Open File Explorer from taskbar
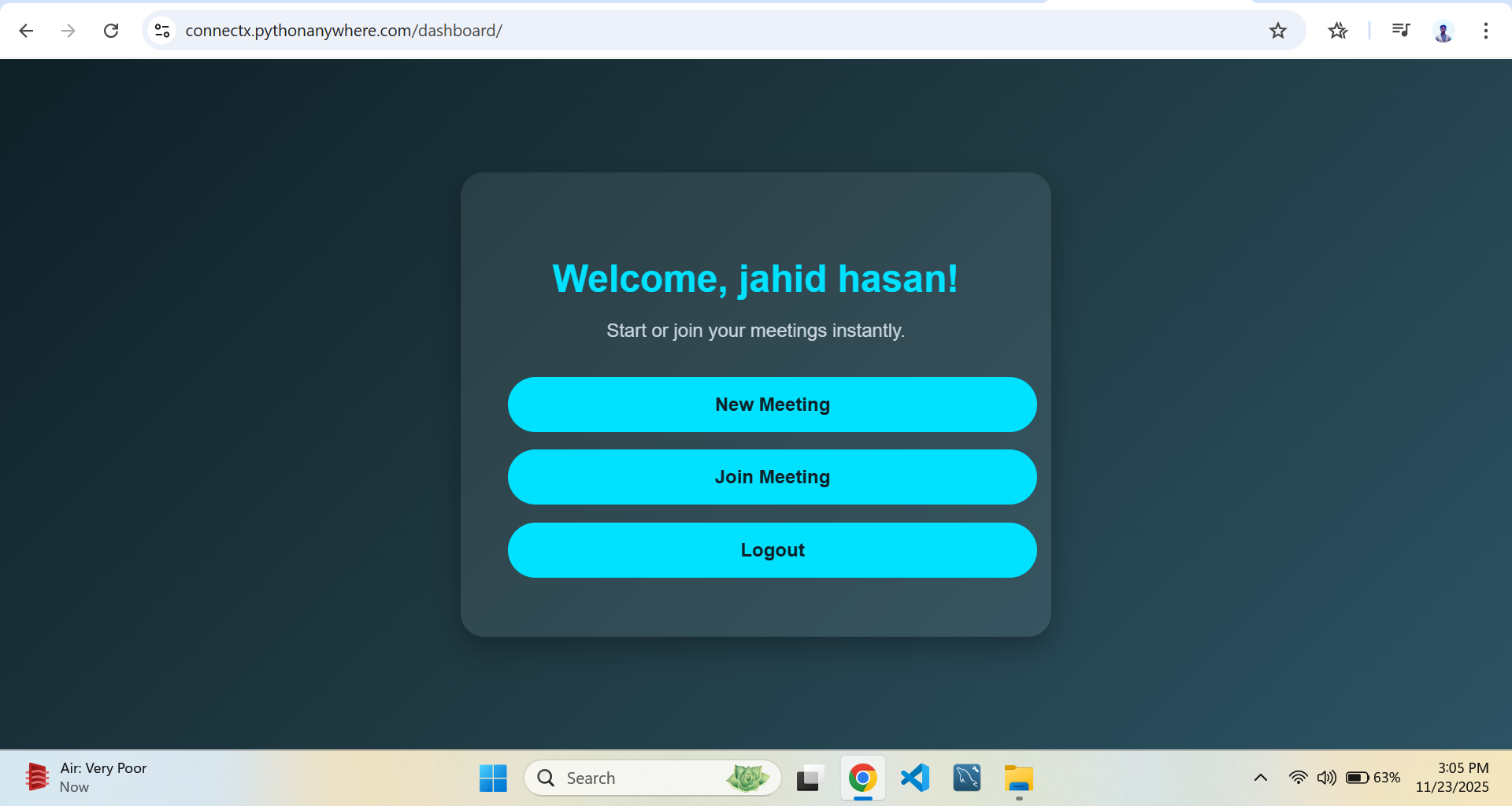This screenshot has height=806, width=1512. pyautogui.click(x=1018, y=778)
